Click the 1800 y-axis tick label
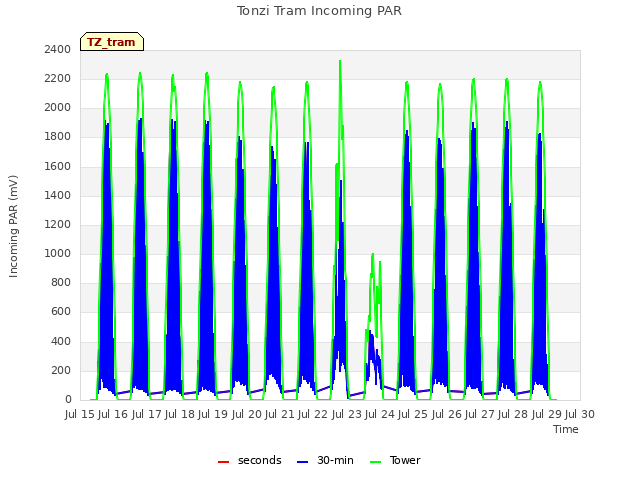 (58, 137)
